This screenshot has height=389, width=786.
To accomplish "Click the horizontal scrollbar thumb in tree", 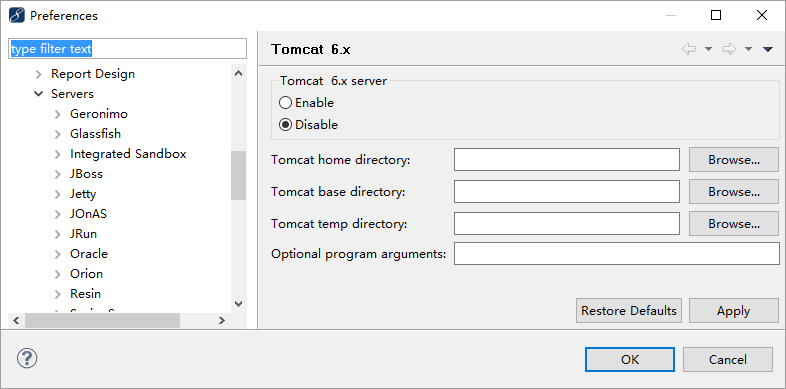I will [x=102, y=320].
